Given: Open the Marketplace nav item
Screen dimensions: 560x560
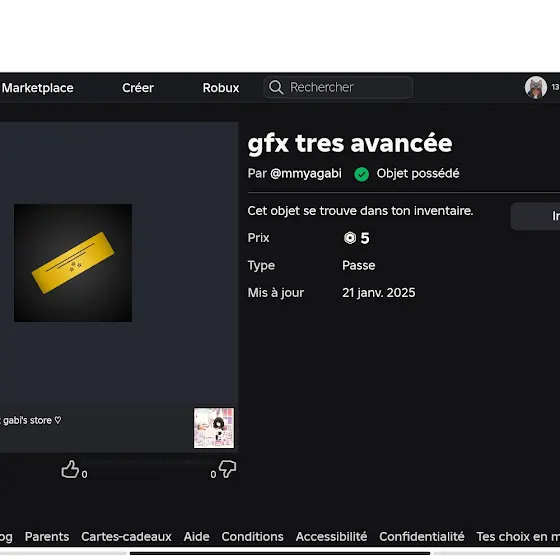Looking at the screenshot, I should click(38, 88).
